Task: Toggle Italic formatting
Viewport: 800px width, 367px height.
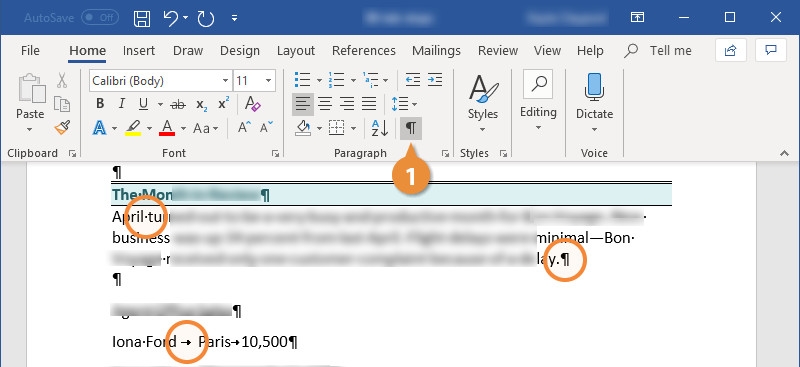Action: coord(121,104)
